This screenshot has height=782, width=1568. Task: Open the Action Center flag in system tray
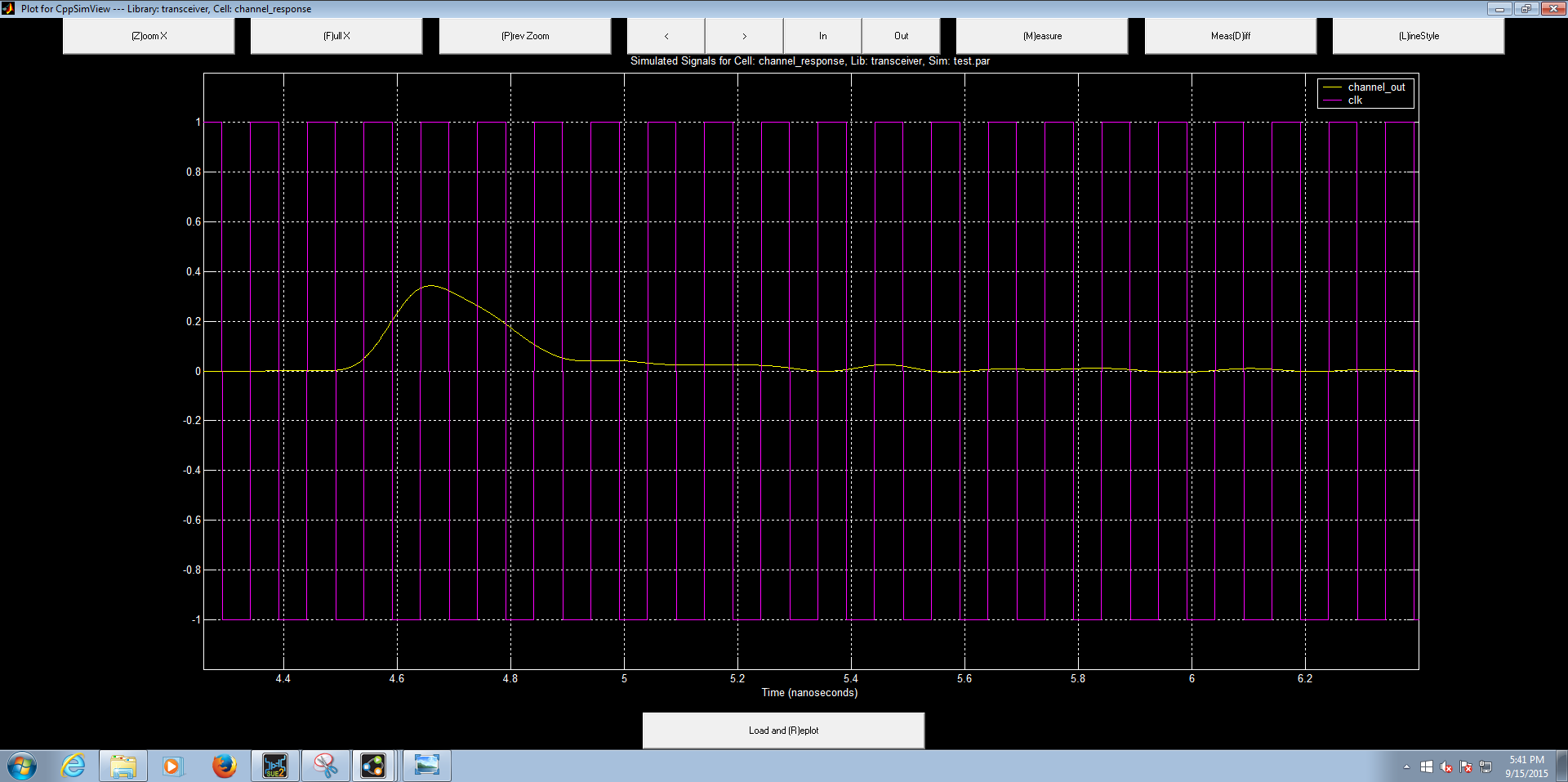pyautogui.click(x=1465, y=766)
